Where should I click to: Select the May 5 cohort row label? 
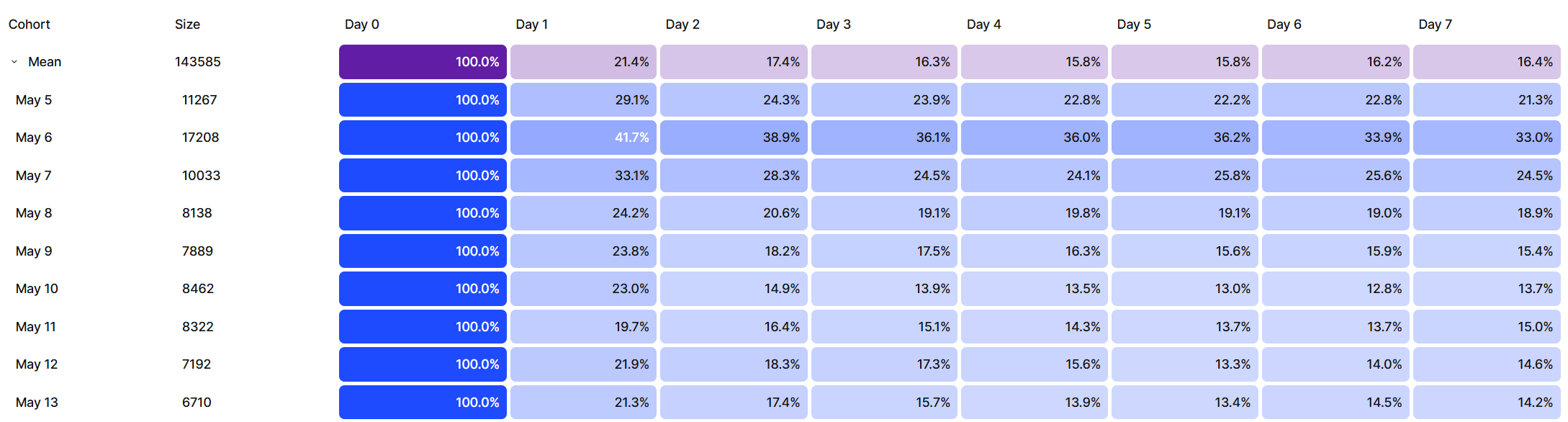(34, 100)
